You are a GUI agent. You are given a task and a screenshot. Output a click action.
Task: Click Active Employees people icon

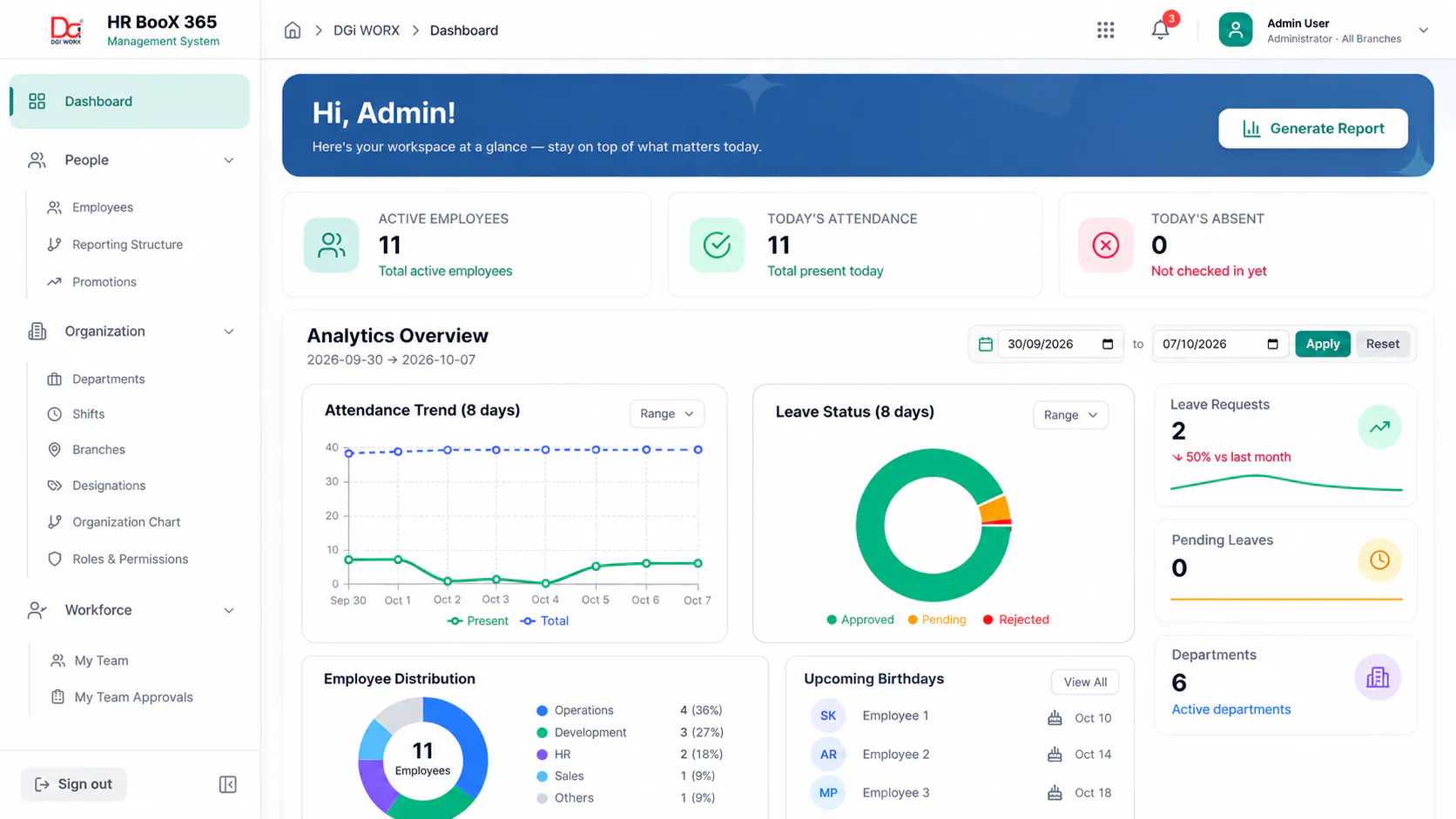tap(331, 245)
